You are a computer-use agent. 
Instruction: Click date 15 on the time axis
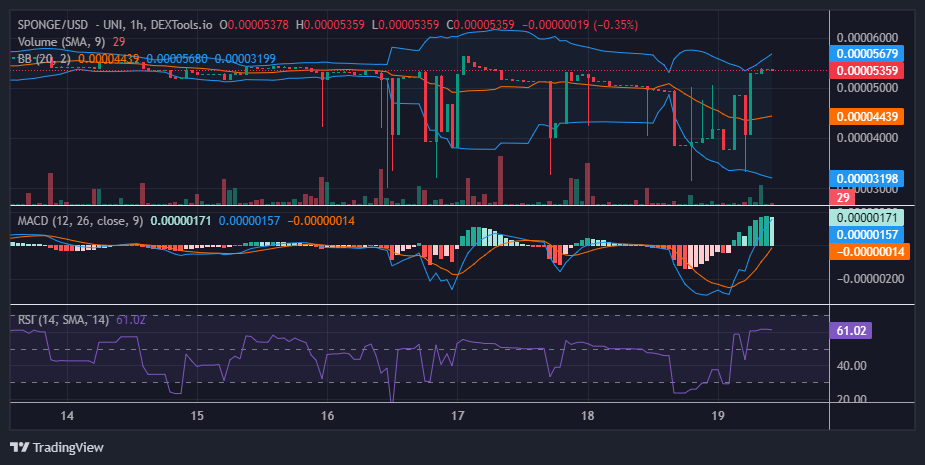(197, 415)
